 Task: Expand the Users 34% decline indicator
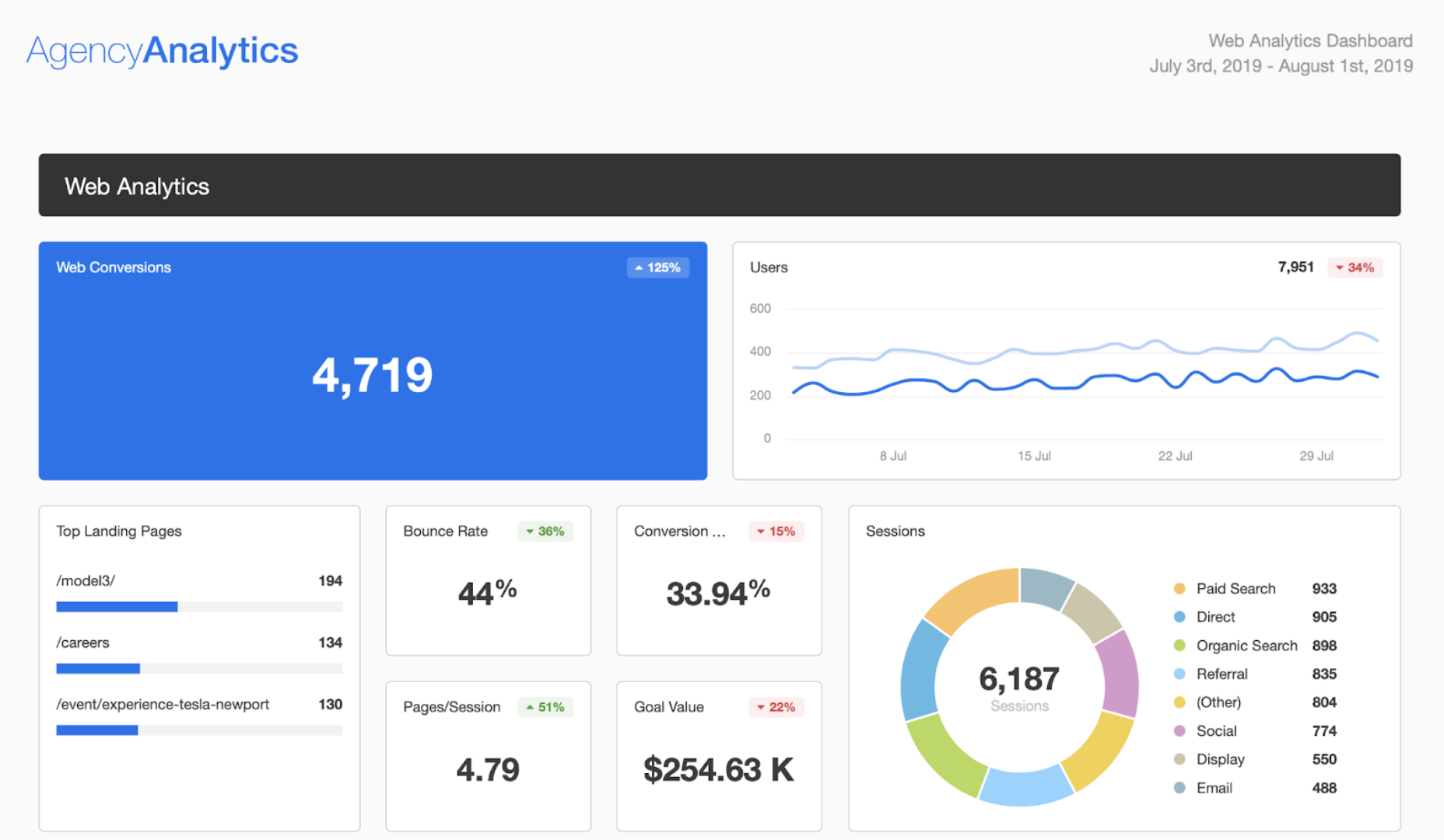(1355, 267)
